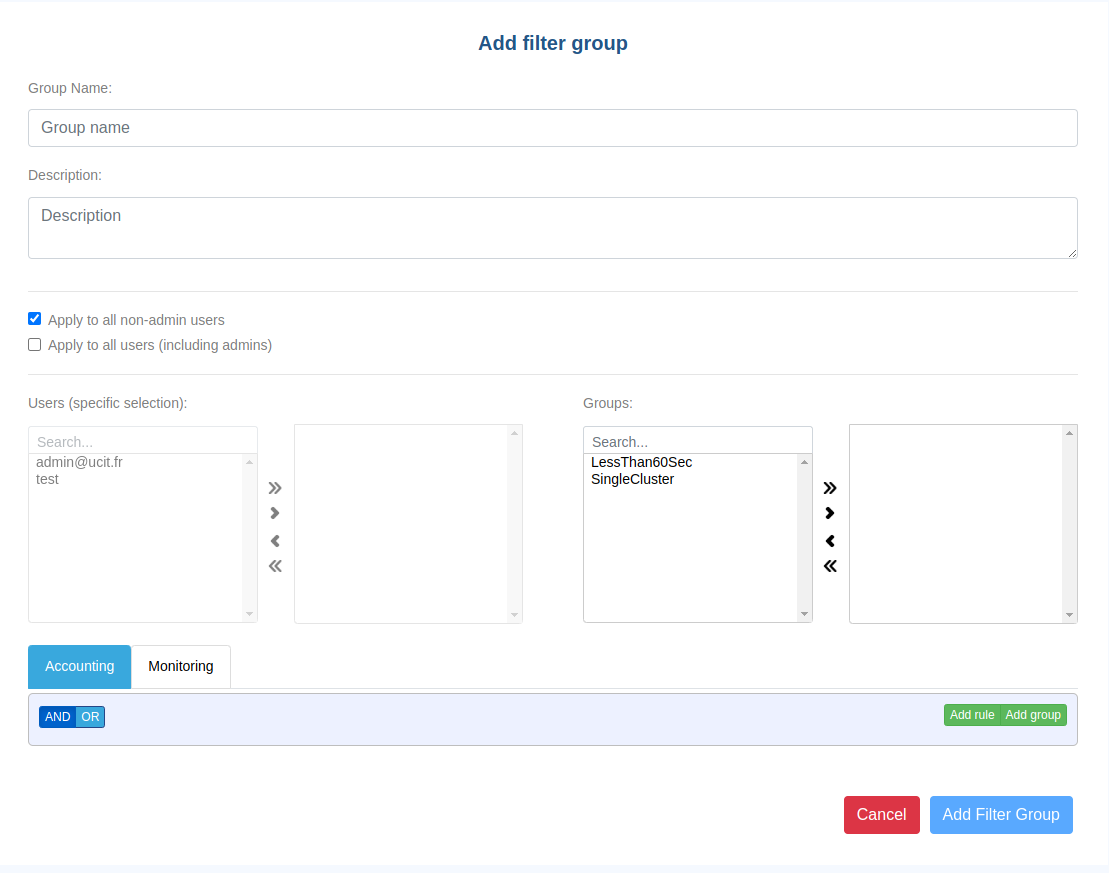The image size is (1109, 873).
Task: Select admin@ucit.fr in Users list
Action: pos(79,462)
